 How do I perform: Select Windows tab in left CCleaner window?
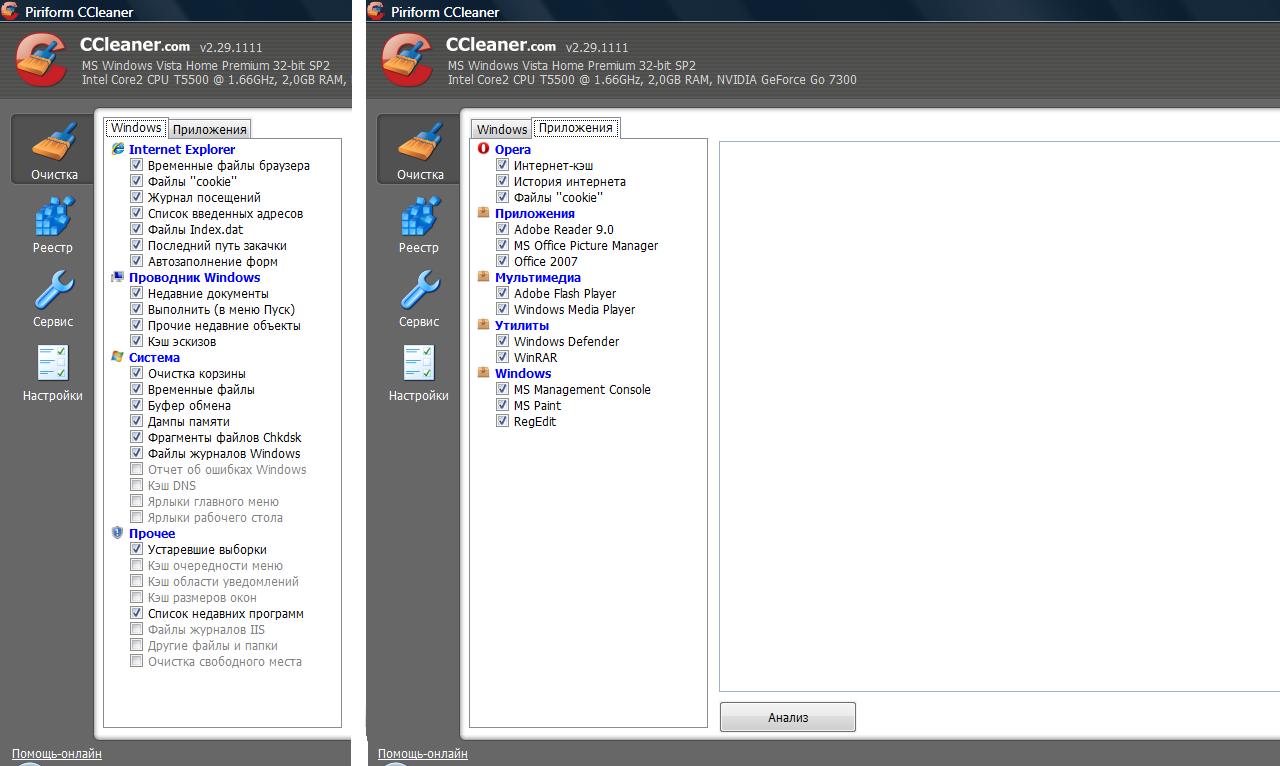[x=136, y=128]
